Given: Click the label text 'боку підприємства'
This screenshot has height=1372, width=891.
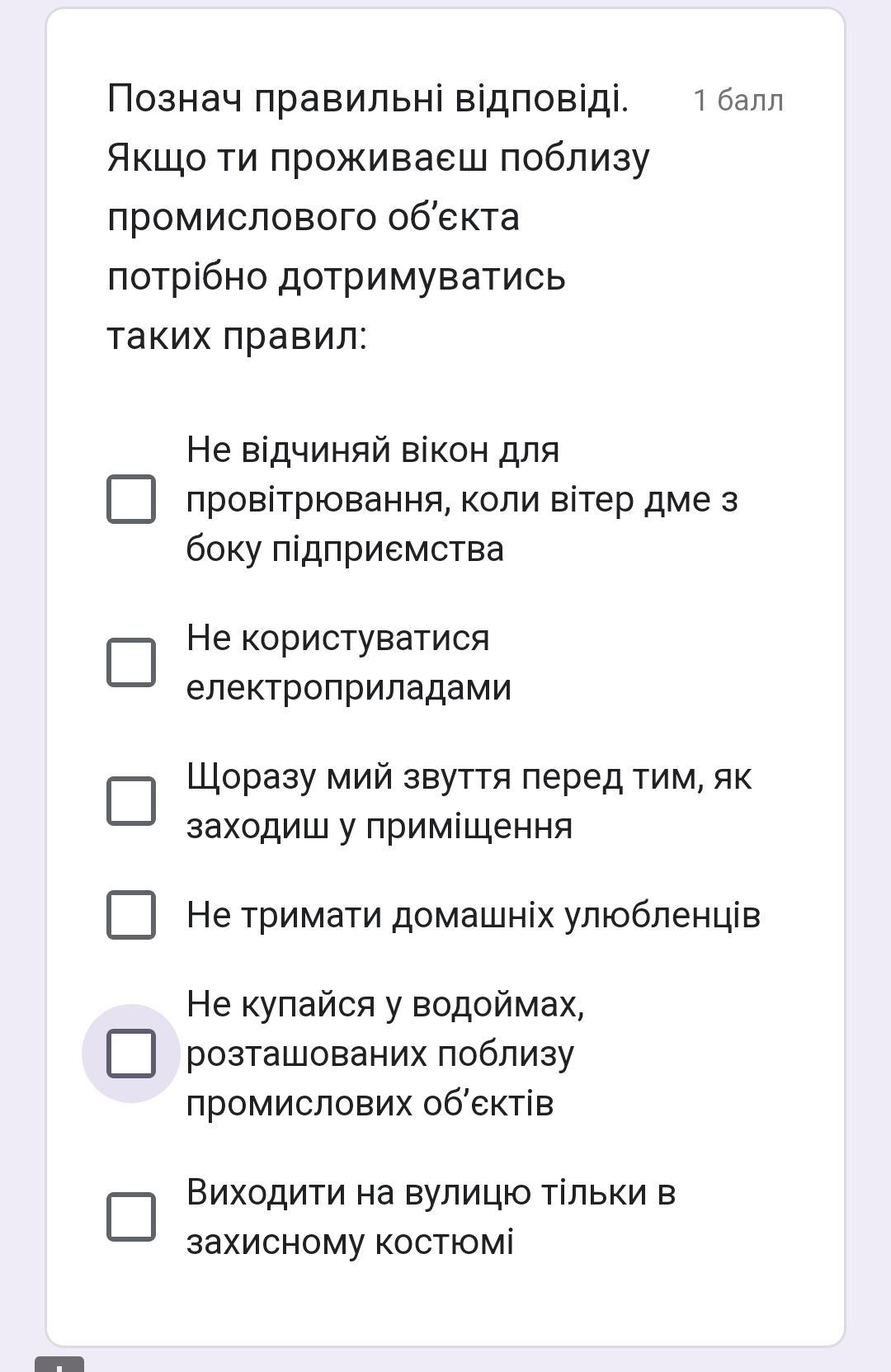Looking at the screenshot, I should pos(345,549).
